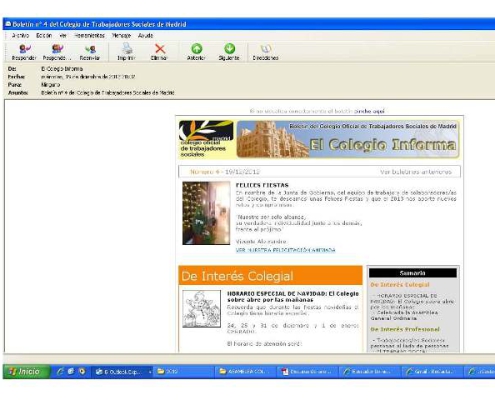Click the second quick launch icon
This screenshot has height=400, width=495.
(x=71, y=371)
